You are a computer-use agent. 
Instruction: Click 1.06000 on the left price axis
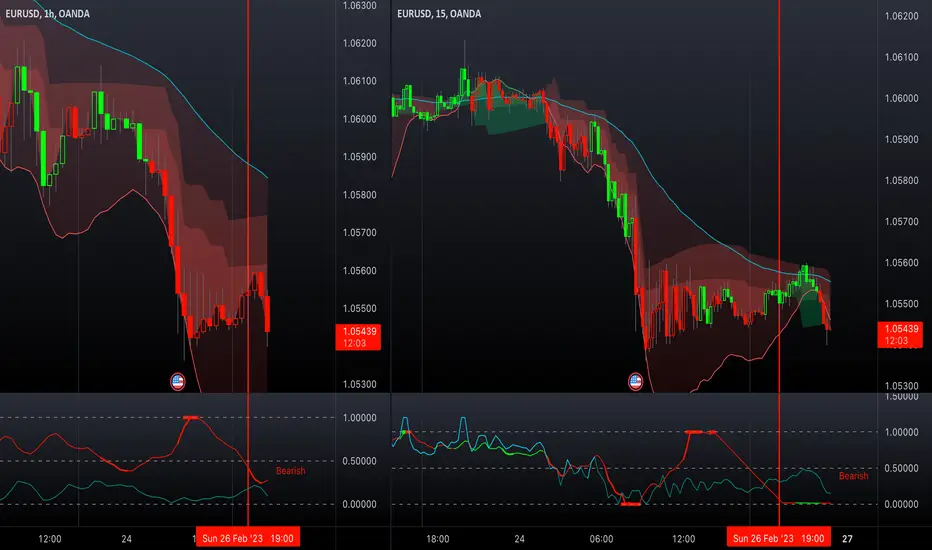click(360, 119)
